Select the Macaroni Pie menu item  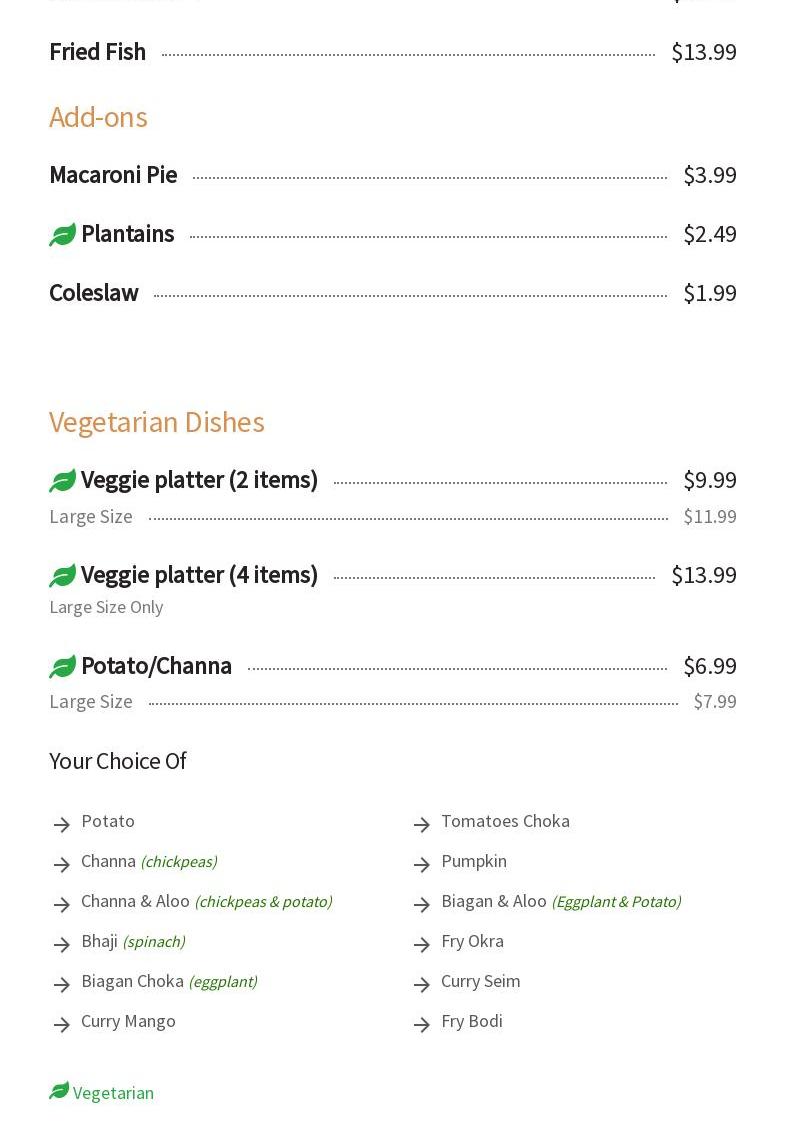[113, 175]
